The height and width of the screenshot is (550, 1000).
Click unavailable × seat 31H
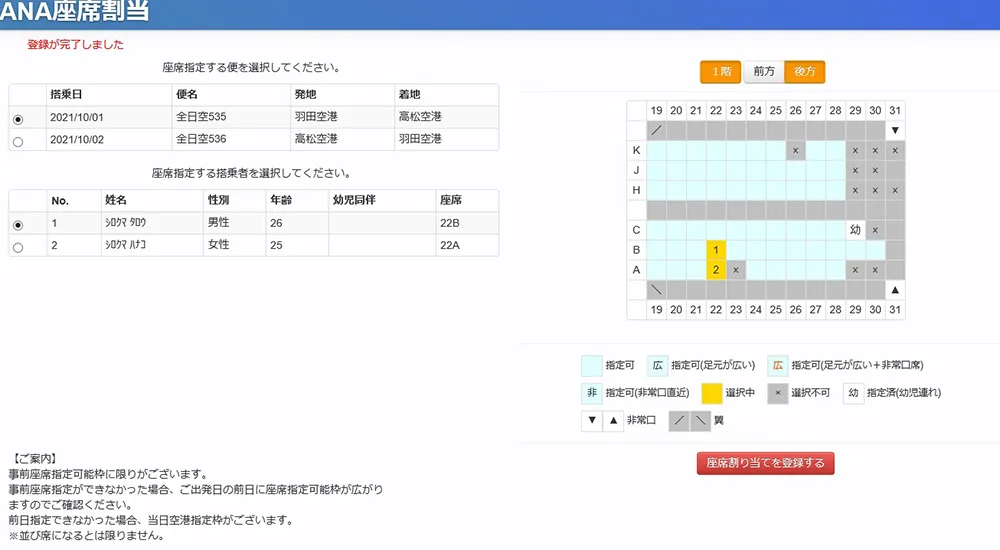pyautogui.click(x=895, y=190)
